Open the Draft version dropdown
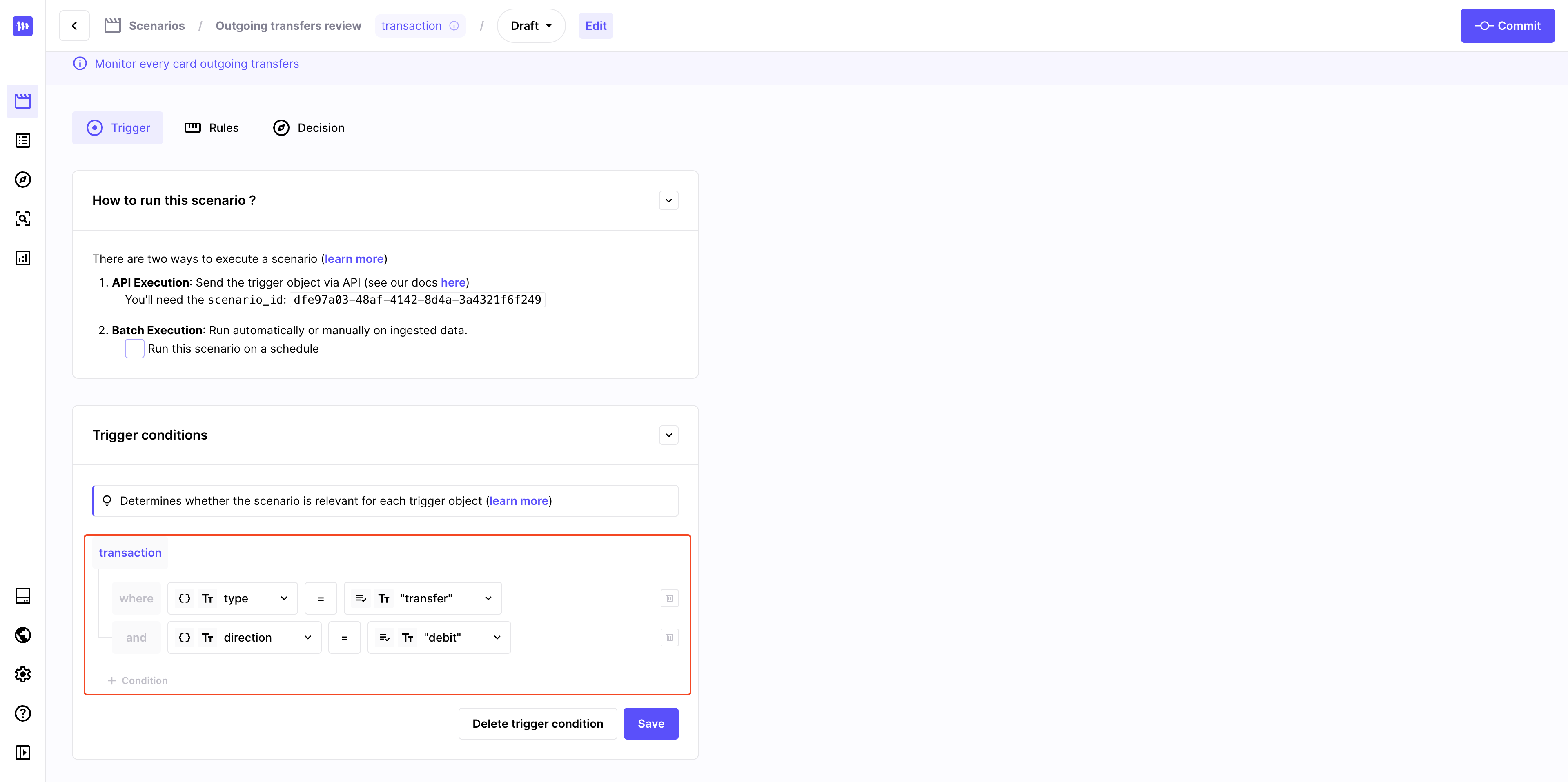 [531, 26]
